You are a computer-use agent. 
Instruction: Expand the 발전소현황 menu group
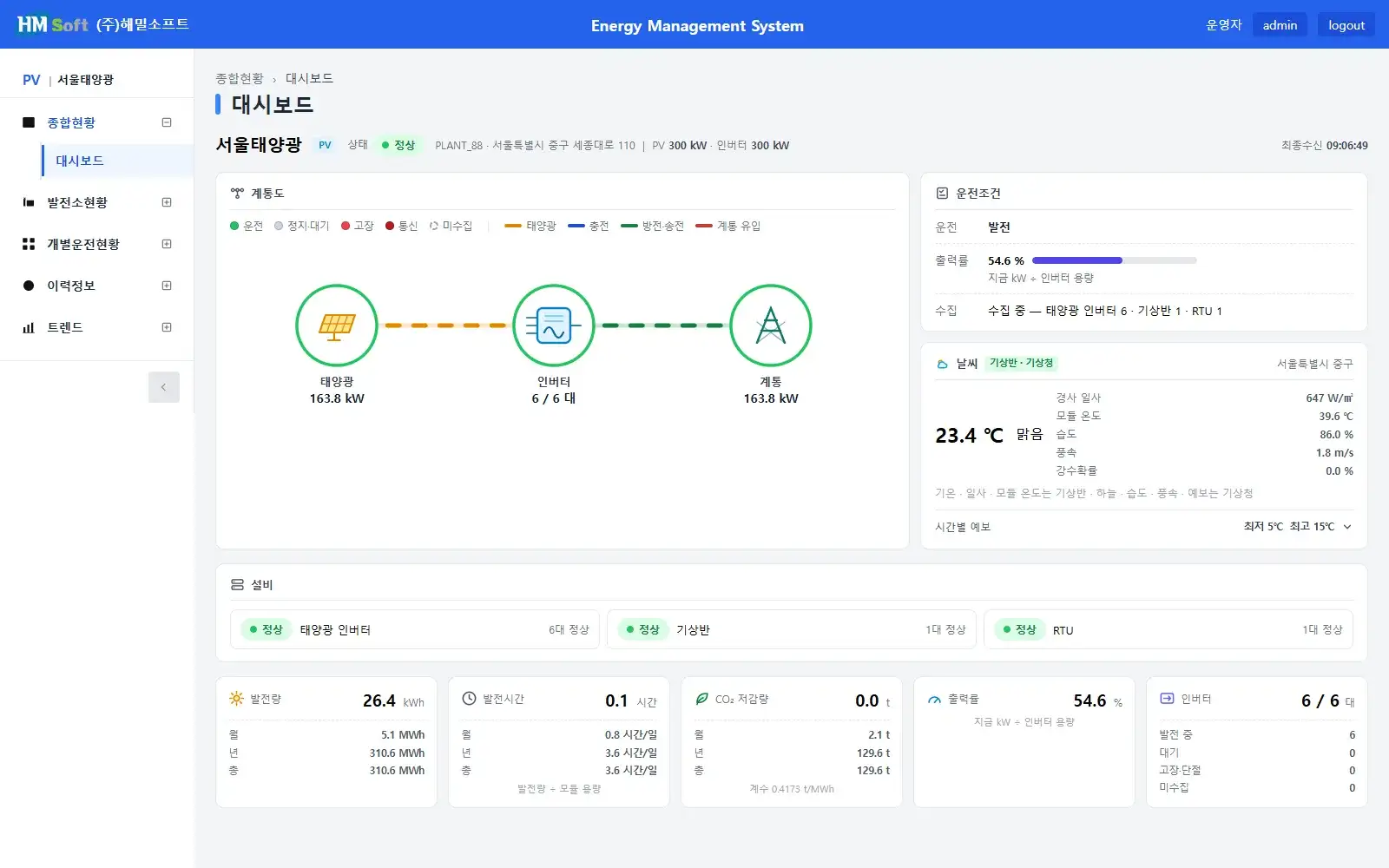167,202
